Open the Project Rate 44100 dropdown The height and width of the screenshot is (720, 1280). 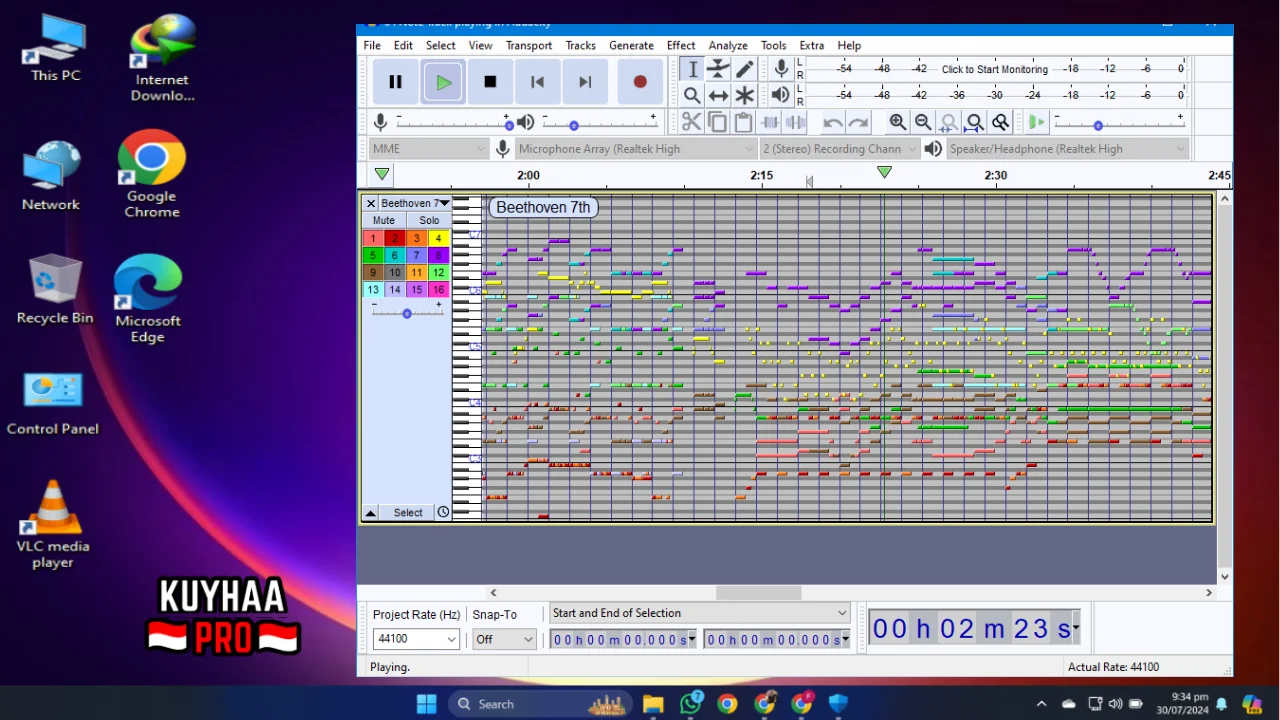pos(416,639)
